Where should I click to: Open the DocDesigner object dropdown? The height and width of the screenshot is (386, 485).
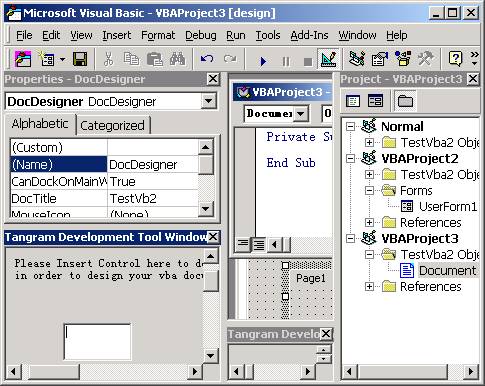pyautogui.click(x=209, y=101)
